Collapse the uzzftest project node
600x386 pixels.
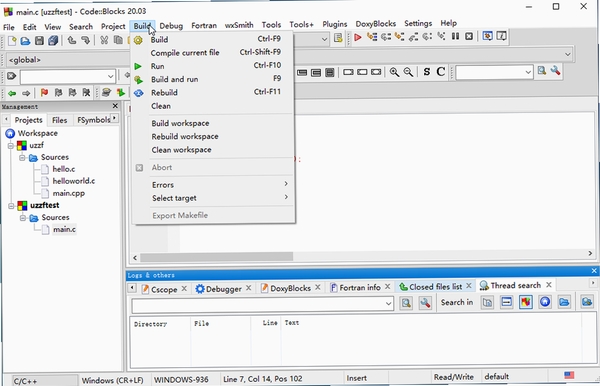(11, 206)
